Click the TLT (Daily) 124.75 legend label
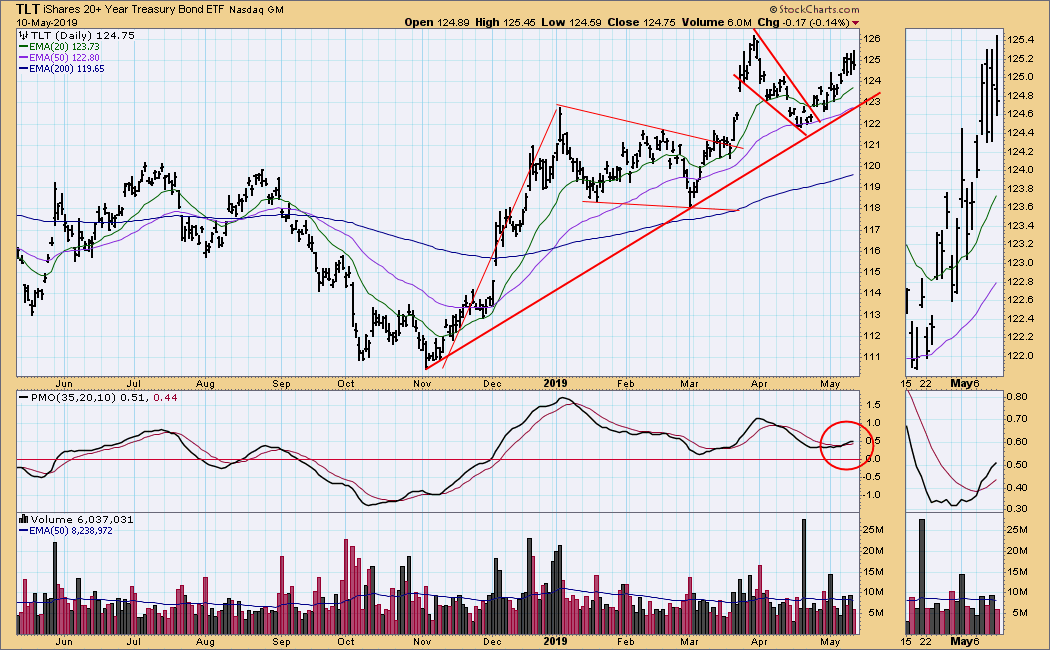The image size is (1050, 650). tap(82, 35)
